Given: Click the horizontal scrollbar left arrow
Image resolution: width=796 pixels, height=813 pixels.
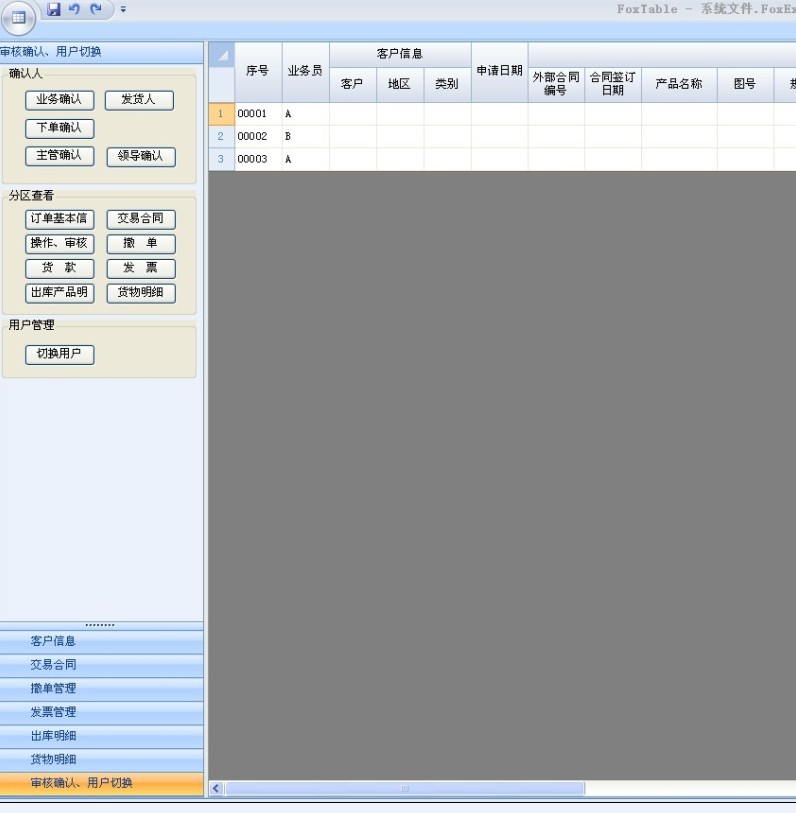Looking at the screenshot, I should (216, 789).
